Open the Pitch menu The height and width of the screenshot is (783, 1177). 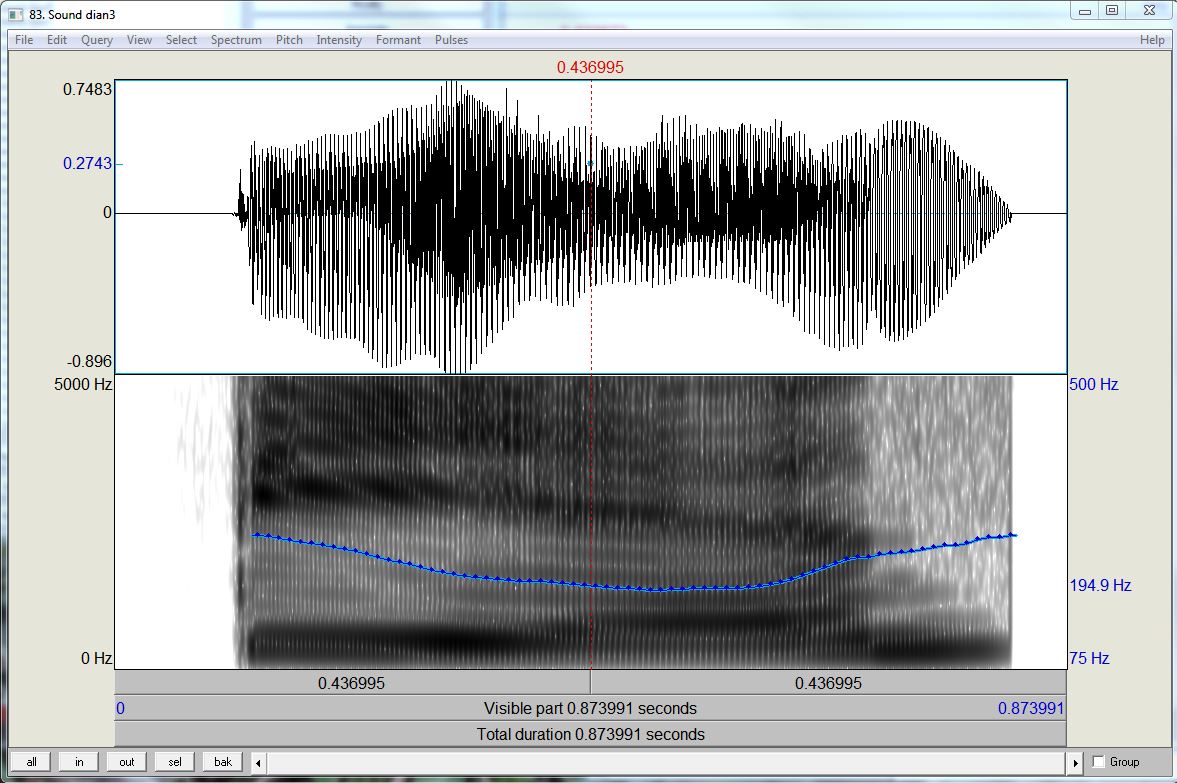[289, 40]
